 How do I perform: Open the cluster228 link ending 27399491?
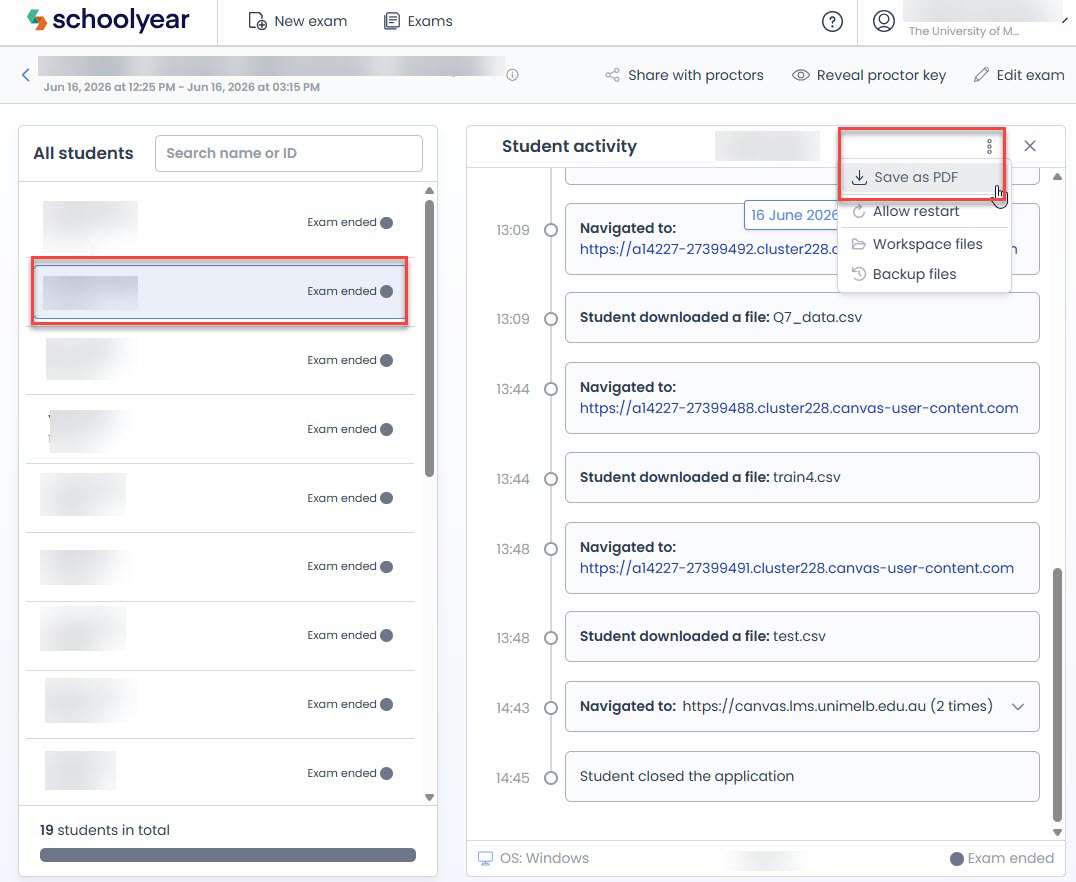797,568
